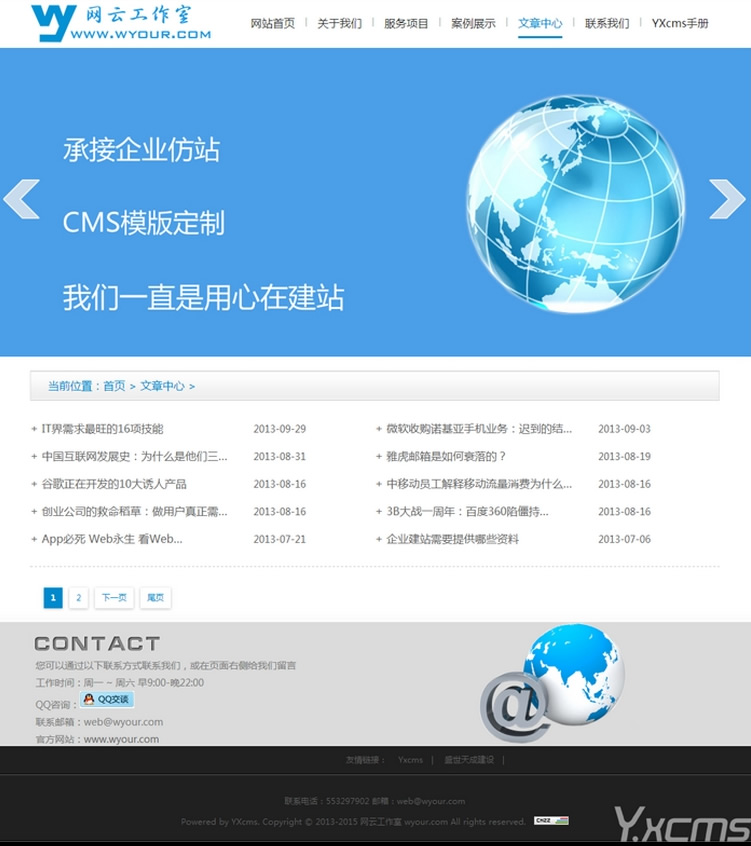
Task: Show the previous banner slide arrow
Action: 22,199
